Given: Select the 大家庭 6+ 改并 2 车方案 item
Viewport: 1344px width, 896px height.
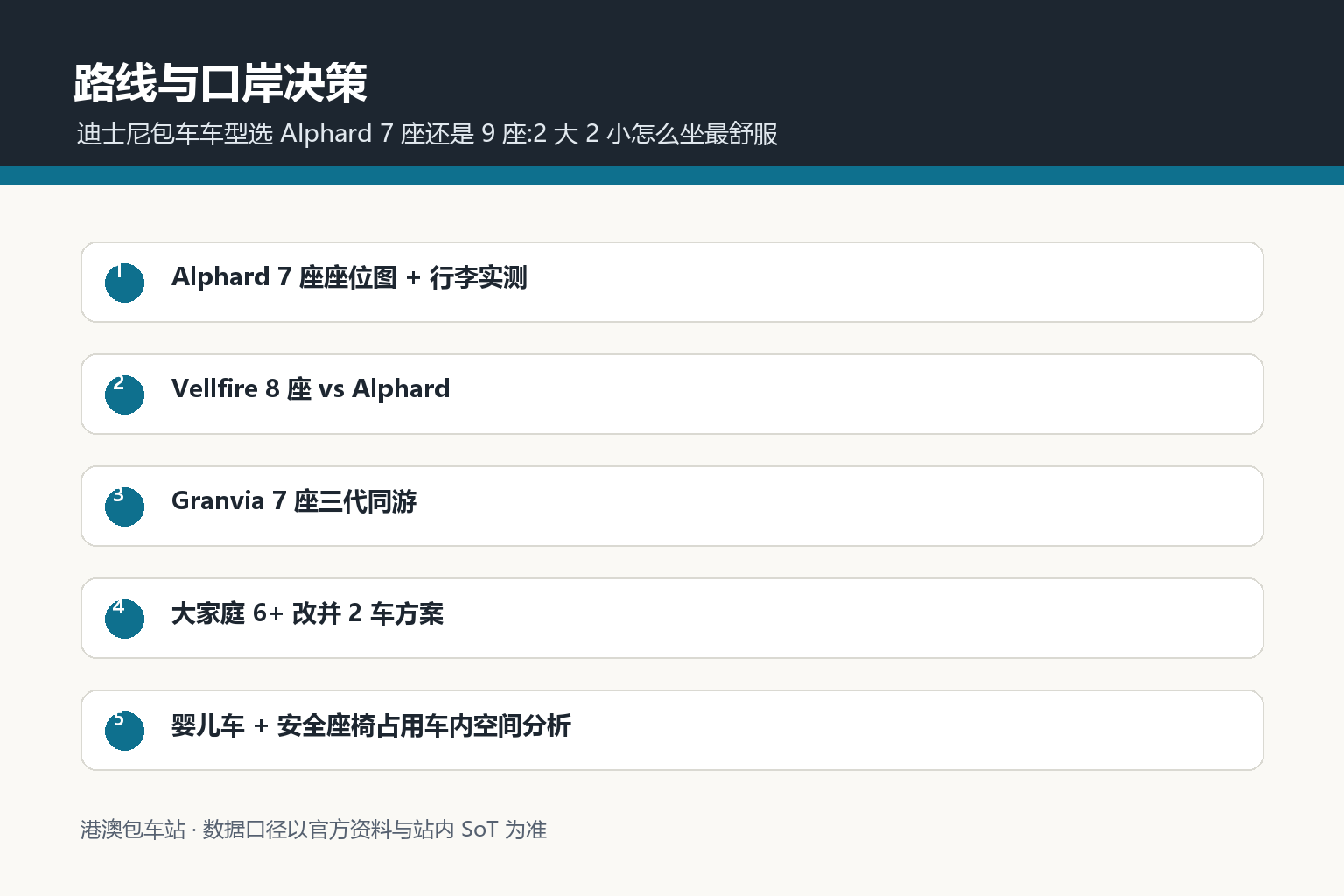Looking at the screenshot, I should pos(672,619).
